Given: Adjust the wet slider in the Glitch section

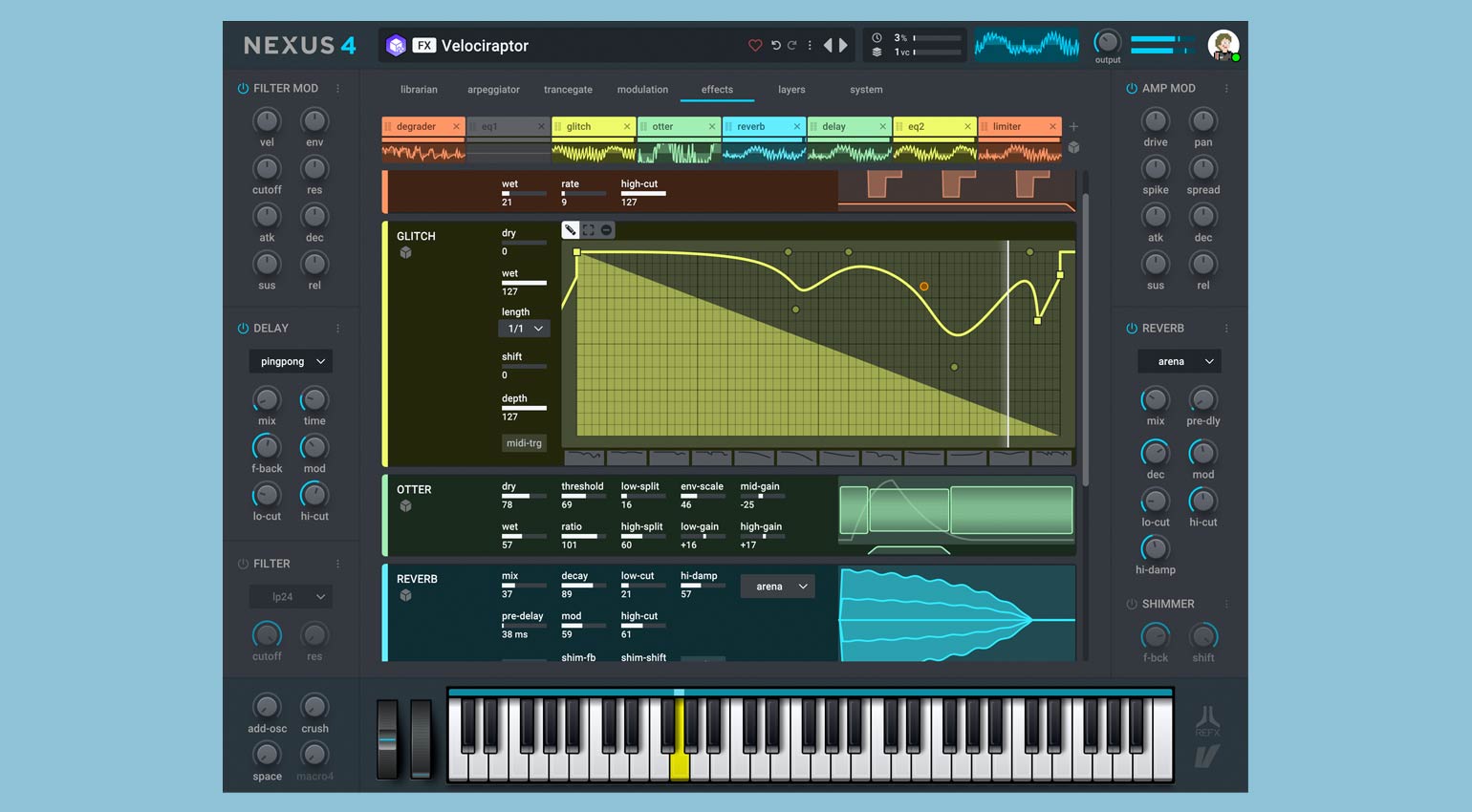Looking at the screenshot, I should [x=524, y=282].
